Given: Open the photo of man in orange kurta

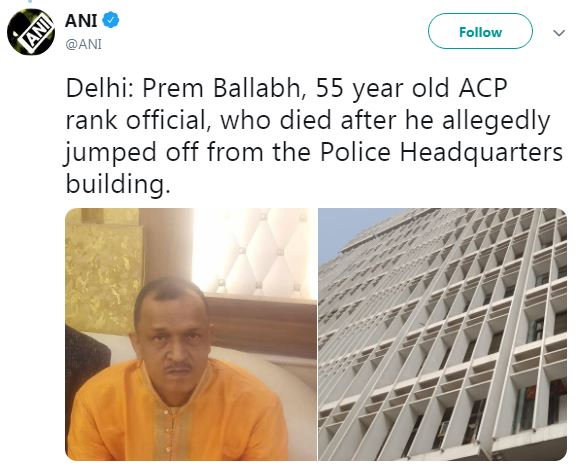Looking at the screenshot, I should coord(191,334).
